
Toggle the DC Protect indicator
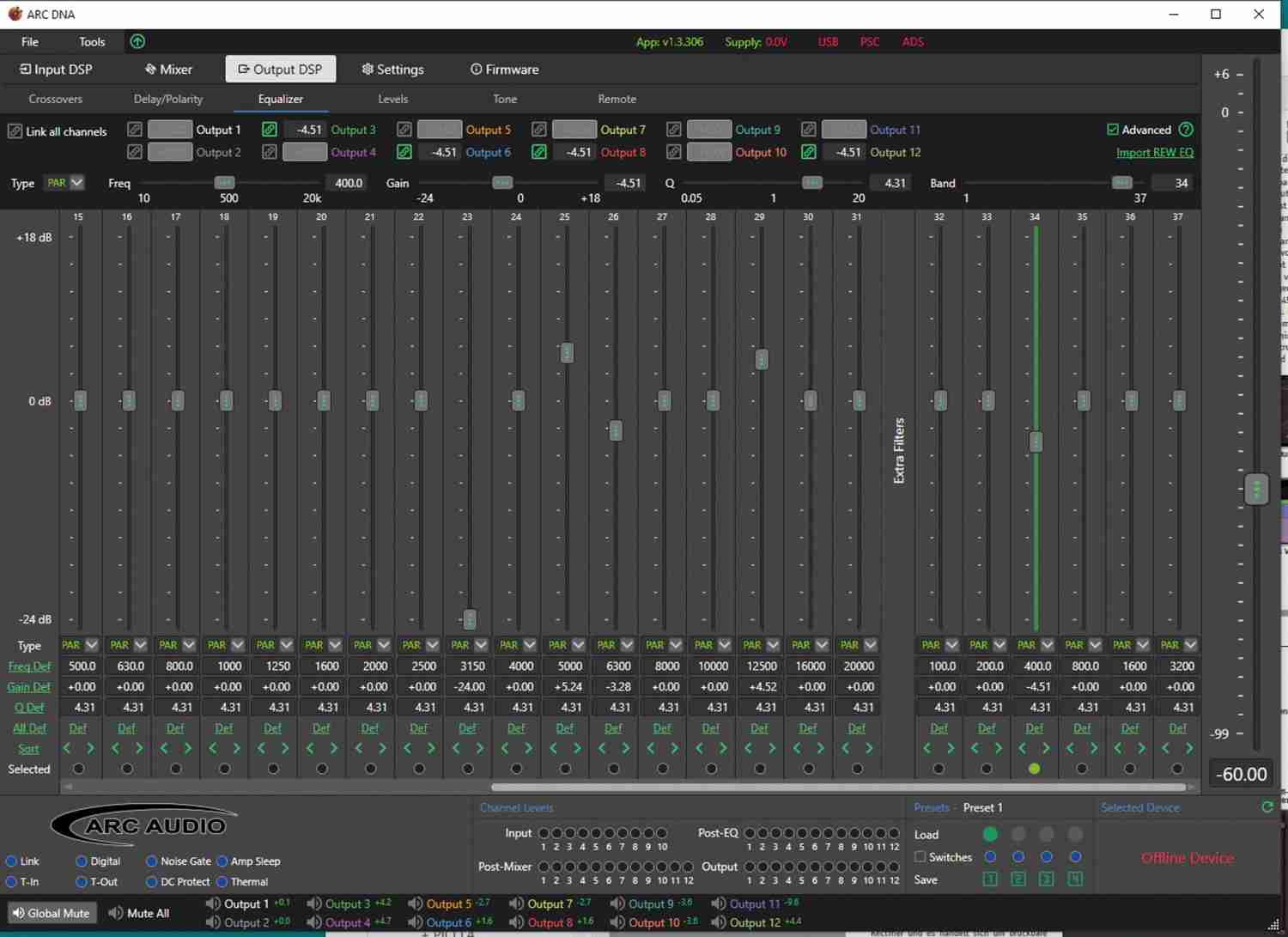pos(152,882)
